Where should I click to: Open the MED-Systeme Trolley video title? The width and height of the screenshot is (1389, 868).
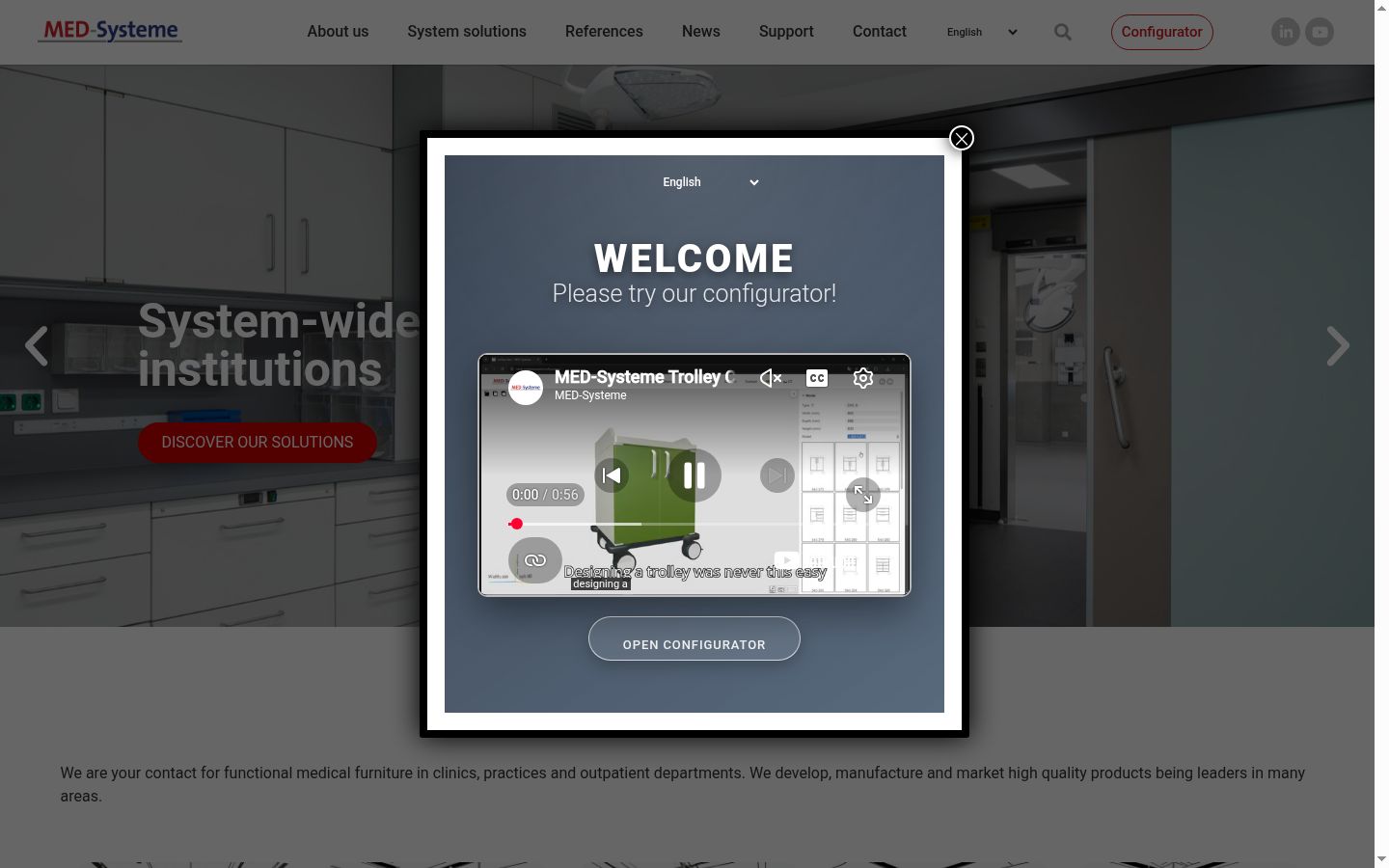[644, 377]
